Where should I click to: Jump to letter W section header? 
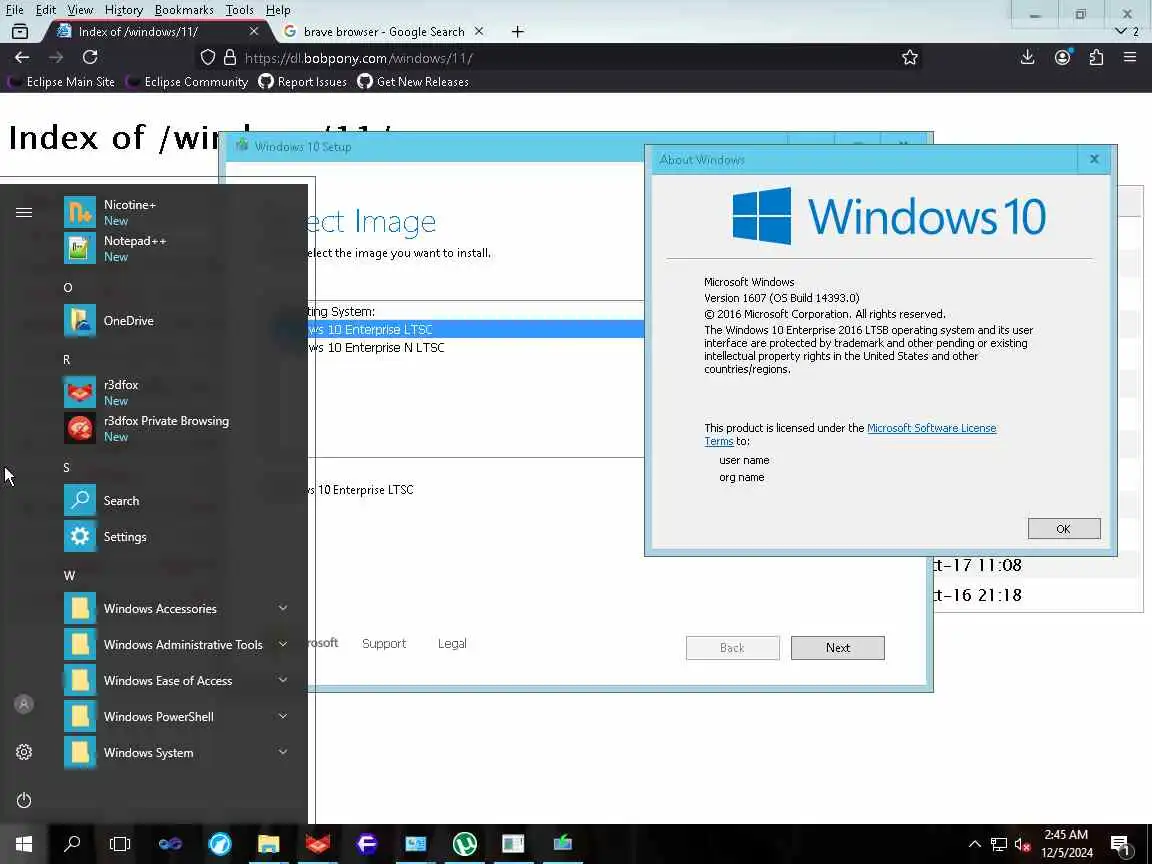point(69,575)
